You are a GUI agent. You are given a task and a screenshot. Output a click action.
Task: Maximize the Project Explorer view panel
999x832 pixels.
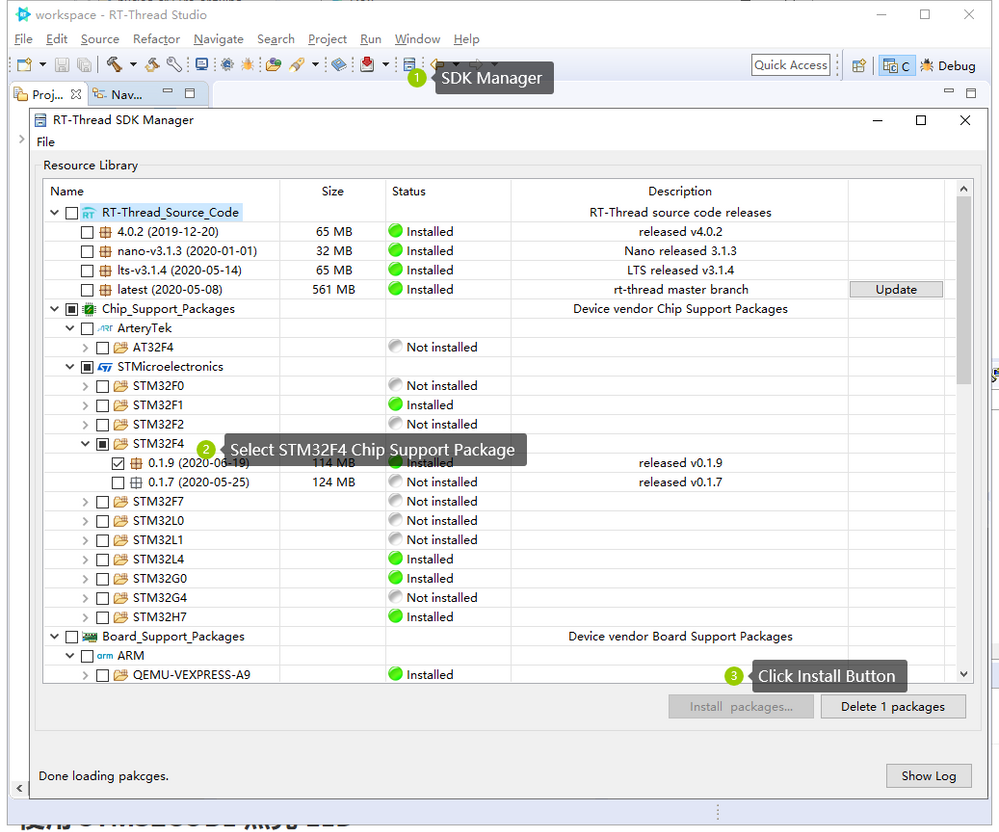[190, 93]
